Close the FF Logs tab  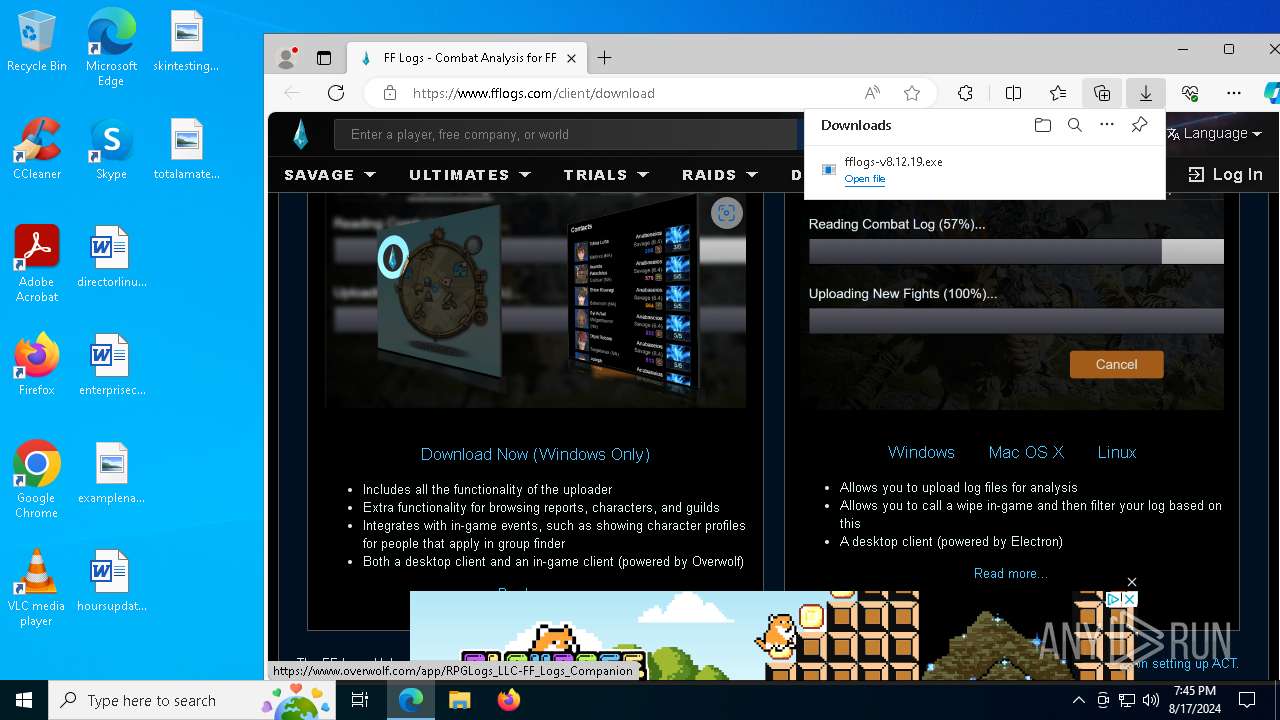pos(571,58)
